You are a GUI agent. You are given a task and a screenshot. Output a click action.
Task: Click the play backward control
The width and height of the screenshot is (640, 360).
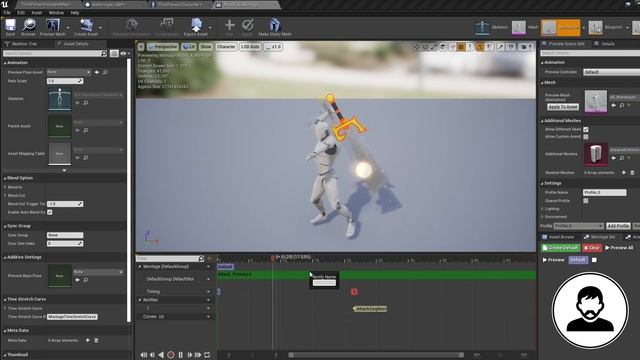point(161,355)
